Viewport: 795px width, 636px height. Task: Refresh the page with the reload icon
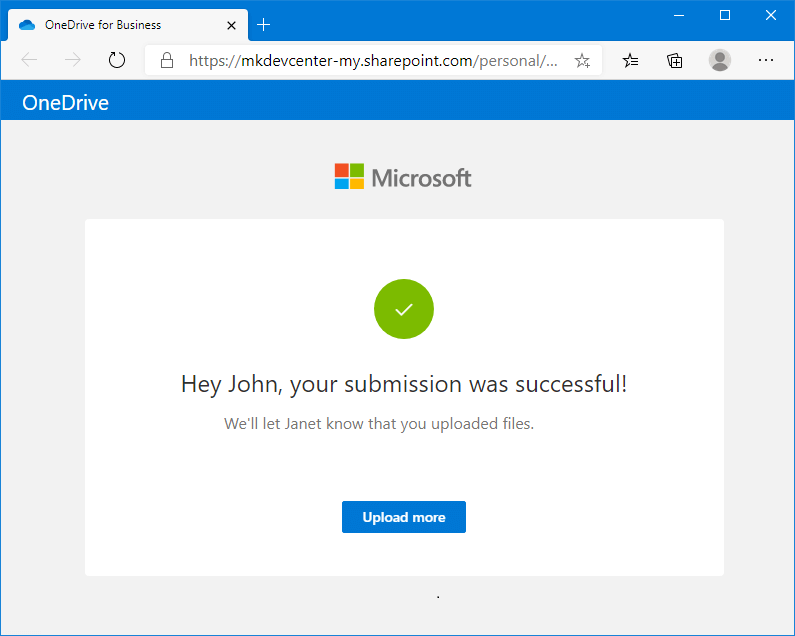pyautogui.click(x=117, y=60)
